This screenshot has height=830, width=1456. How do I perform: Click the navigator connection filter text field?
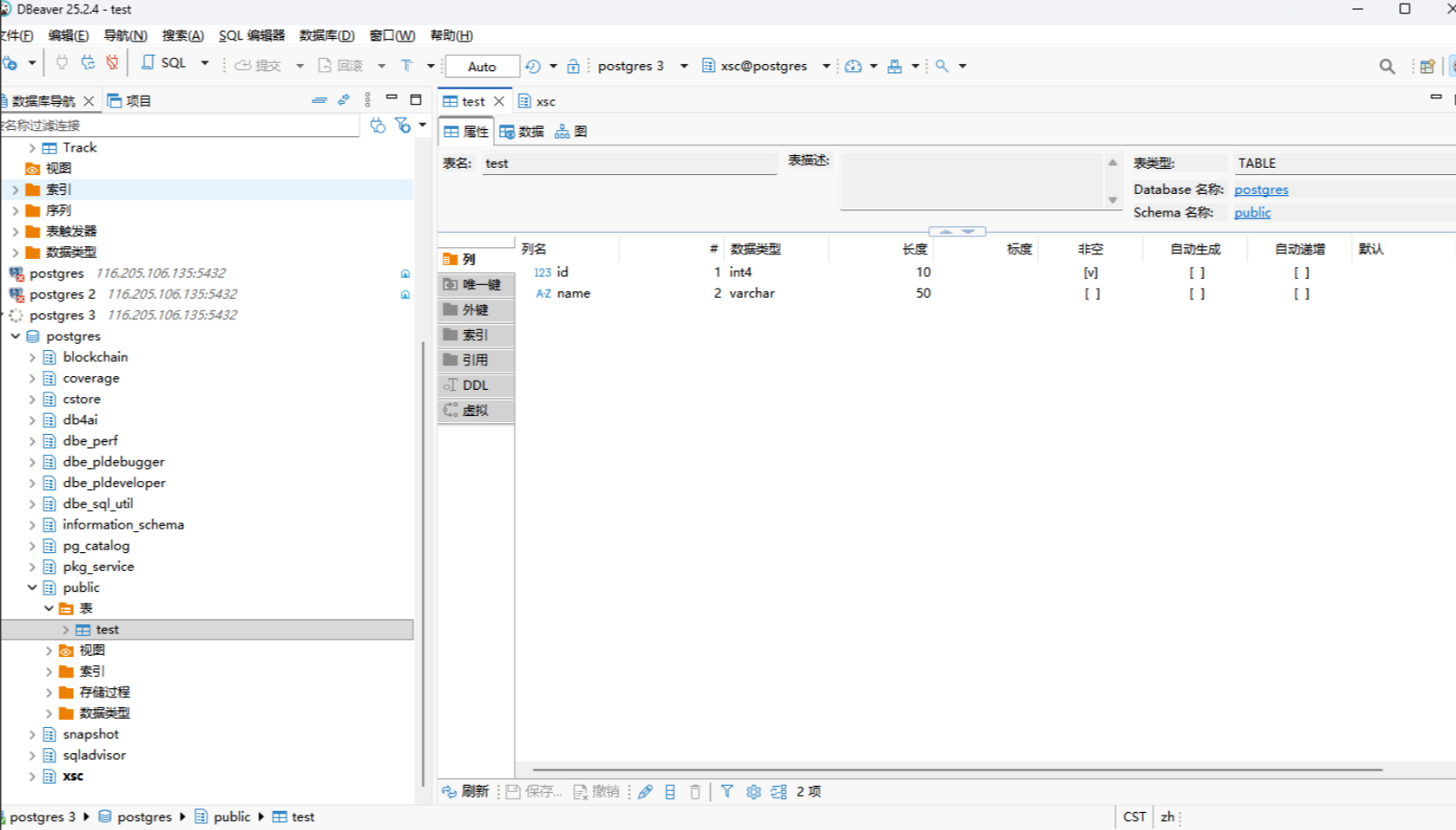coord(180,125)
